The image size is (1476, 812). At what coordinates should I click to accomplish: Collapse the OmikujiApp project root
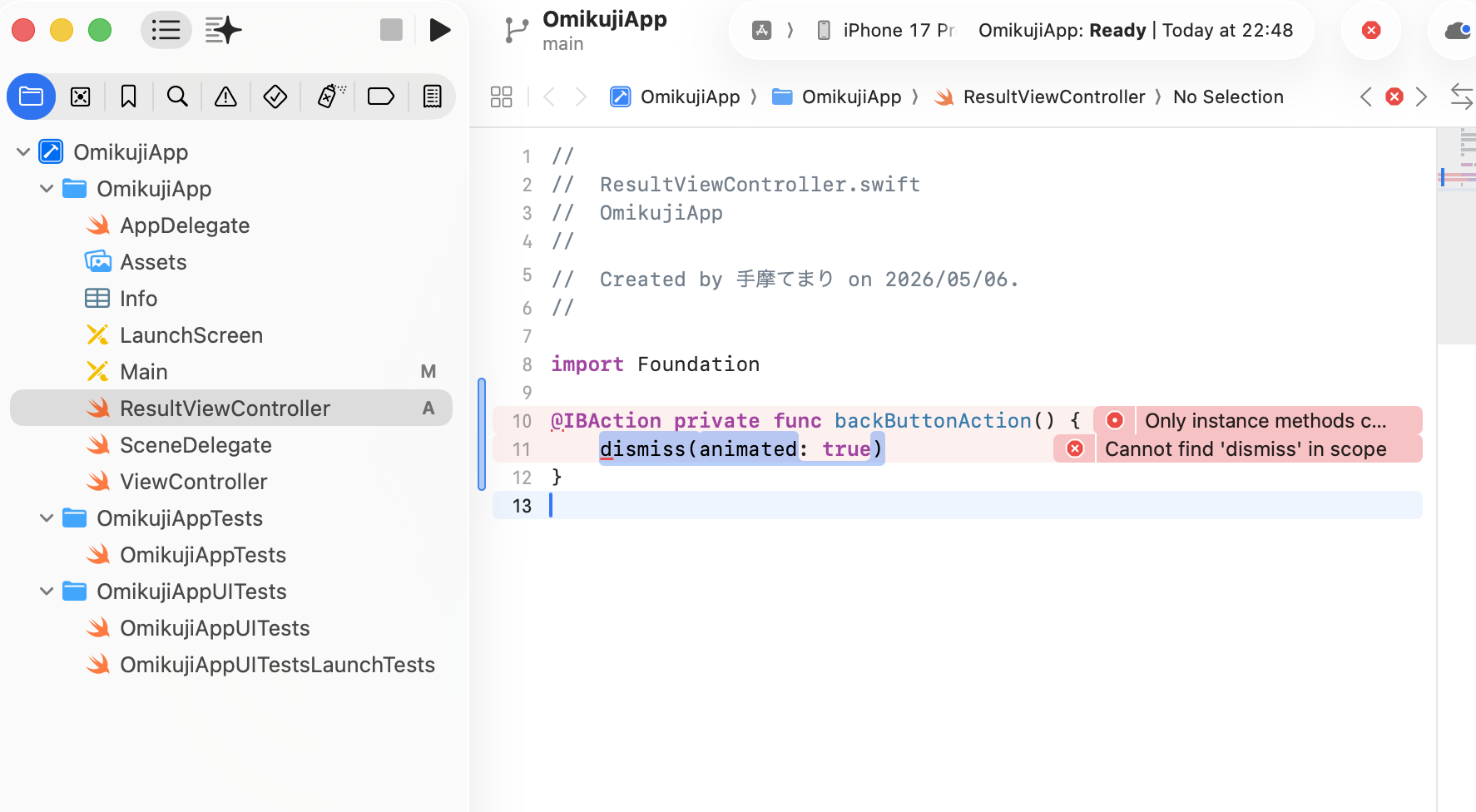(23, 151)
